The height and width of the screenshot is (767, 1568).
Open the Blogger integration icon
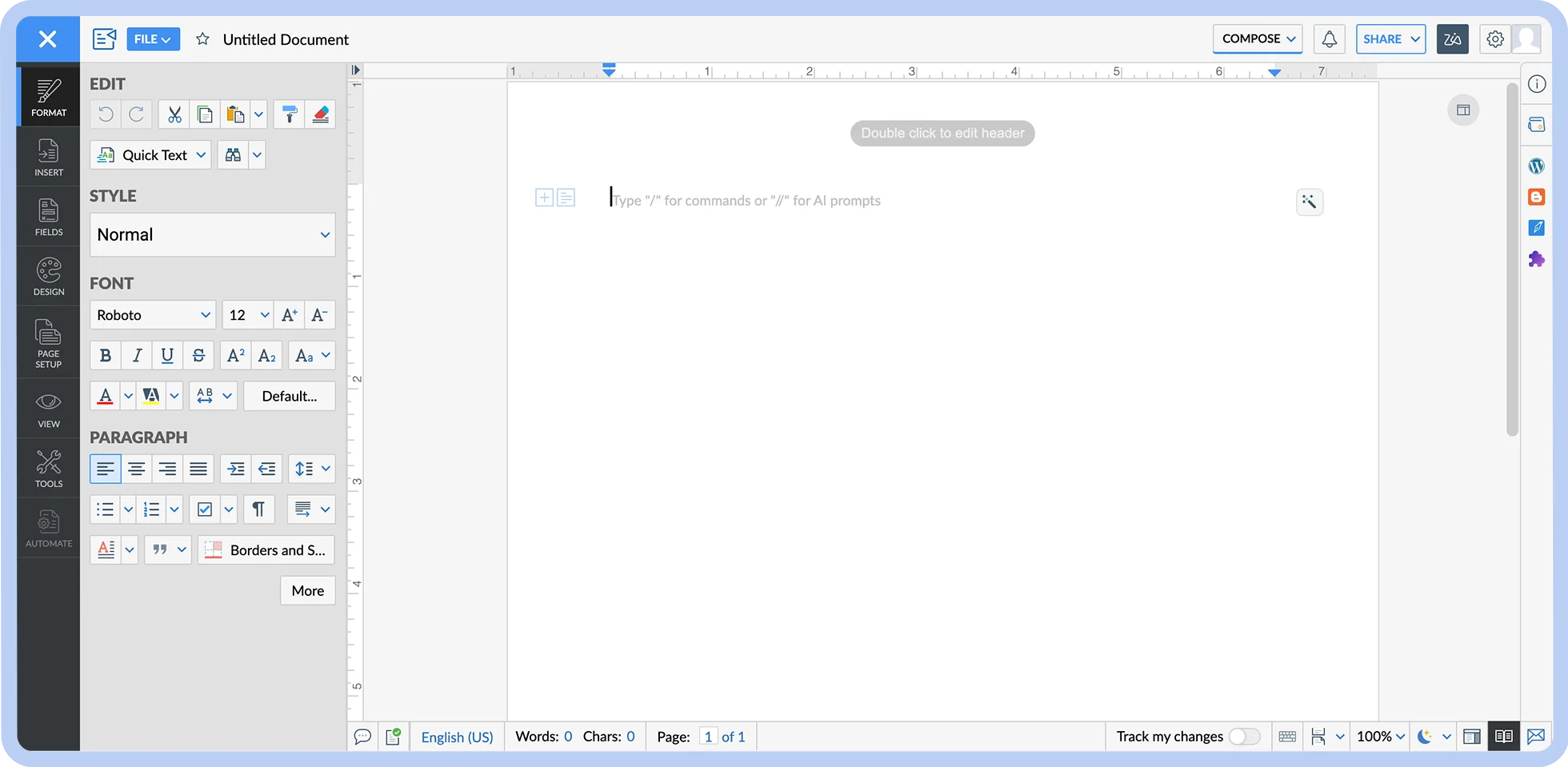tap(1536, 197)
